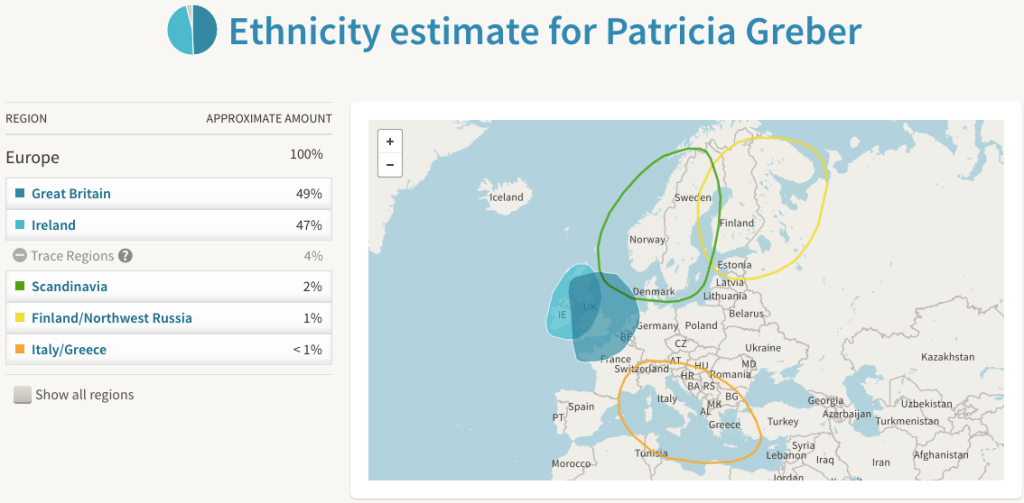Screen dimensions: 1024x503
Task: Open Trace Regions help question mark
Action: [x=126, y=256]
